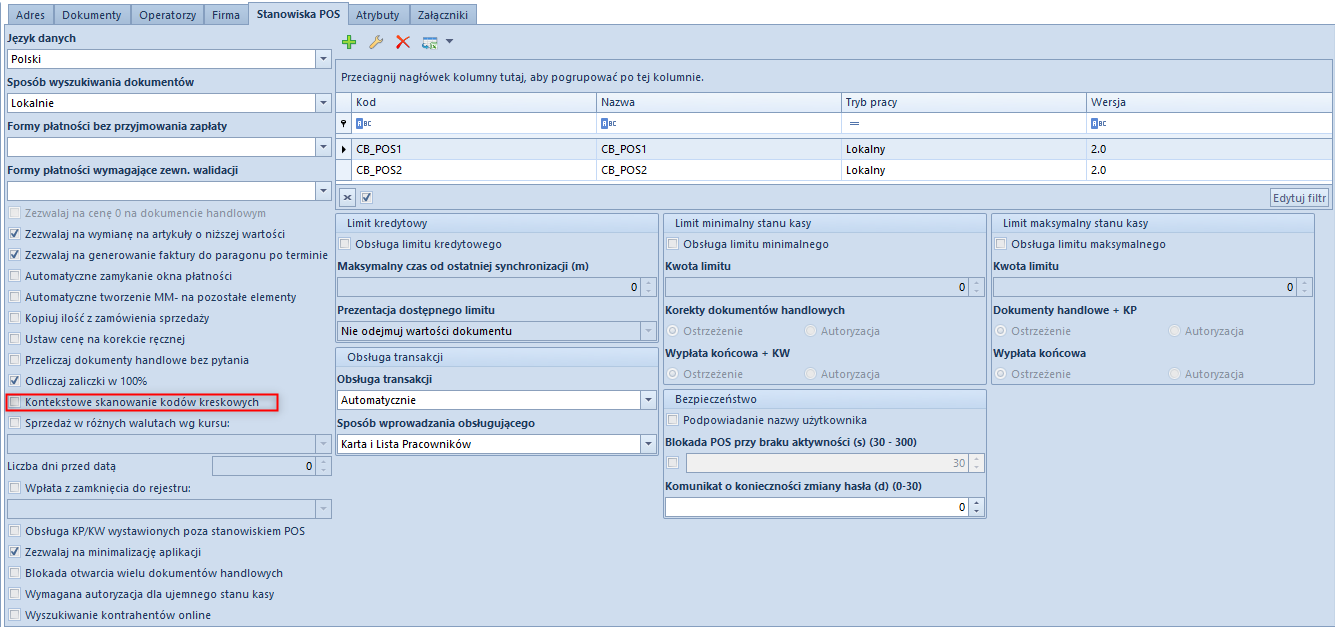
Task: Open the Język danych dropdown
Action: (322, 59)
